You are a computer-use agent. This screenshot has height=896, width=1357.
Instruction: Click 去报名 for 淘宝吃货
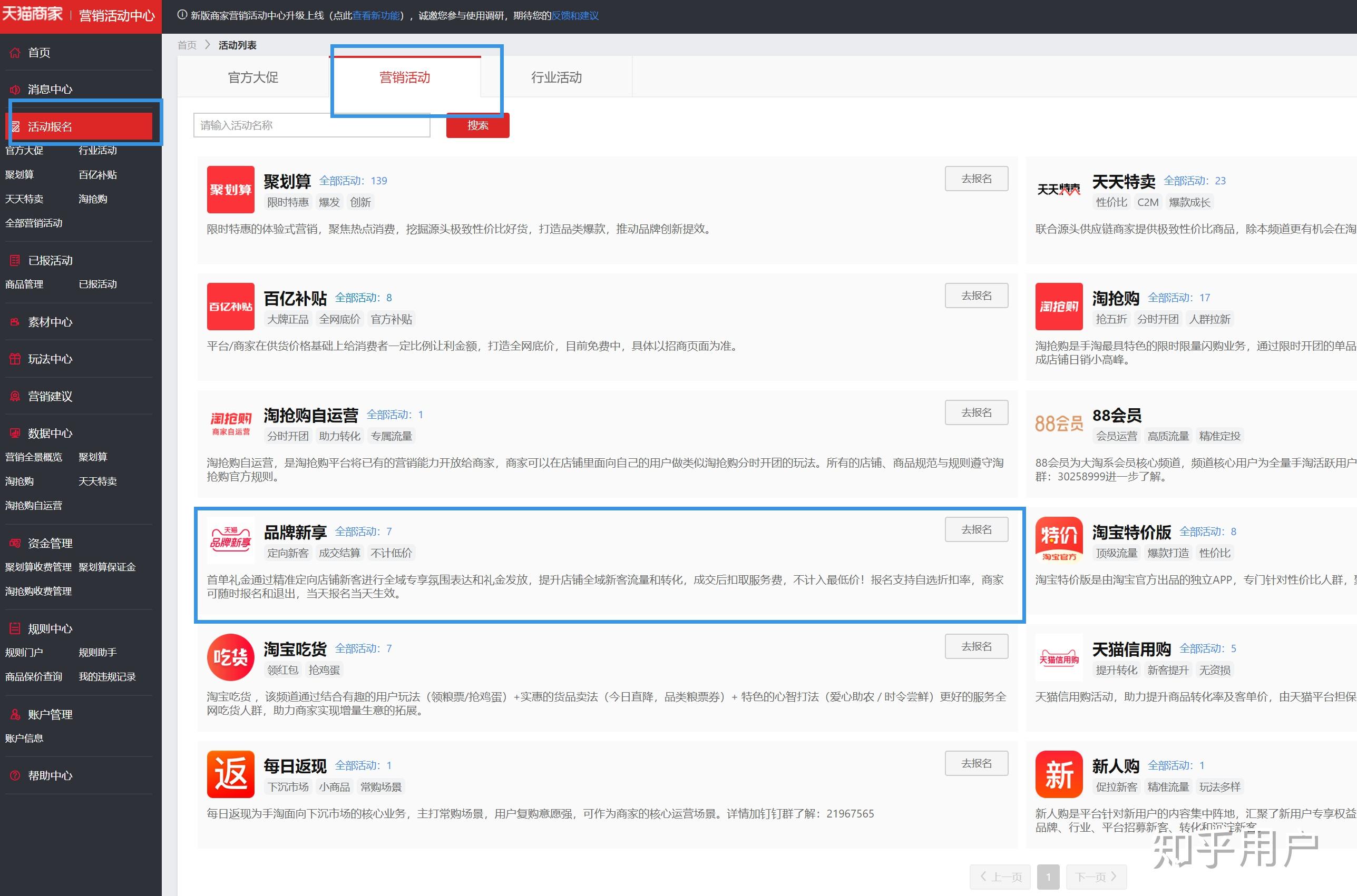point(976,647)
